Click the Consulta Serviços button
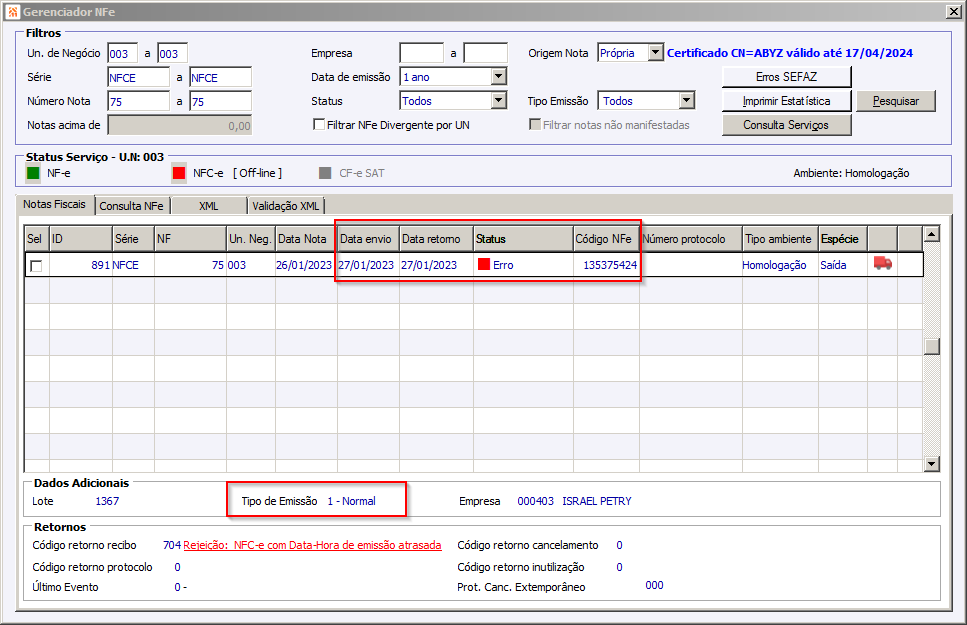This screenshot has height=625, width=967. (x=786, y=125)
